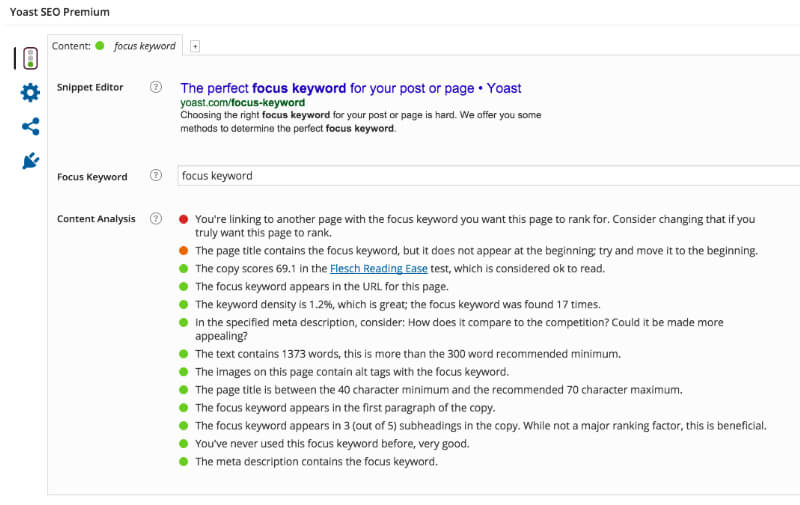Image resolution: width=800 pixels, height=505 pixels.
Task: Click the 'You're linking to another page' message
Action: 475,226
